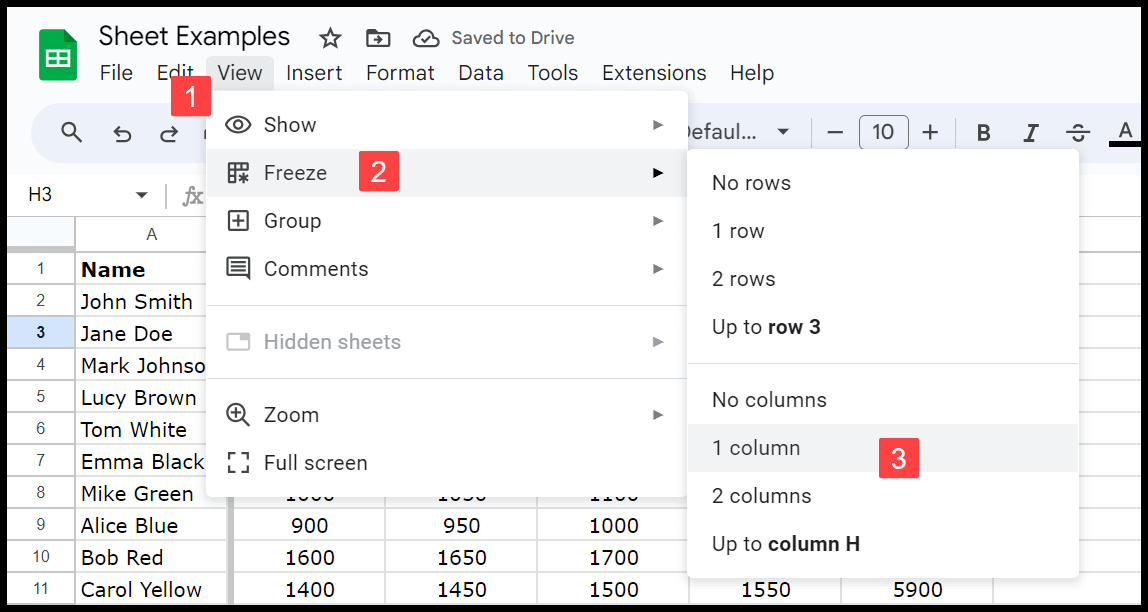The height and width of the screenshot is (612, 1148).
Task: Open the Extensions menu
Action: [x=654, y=73]
